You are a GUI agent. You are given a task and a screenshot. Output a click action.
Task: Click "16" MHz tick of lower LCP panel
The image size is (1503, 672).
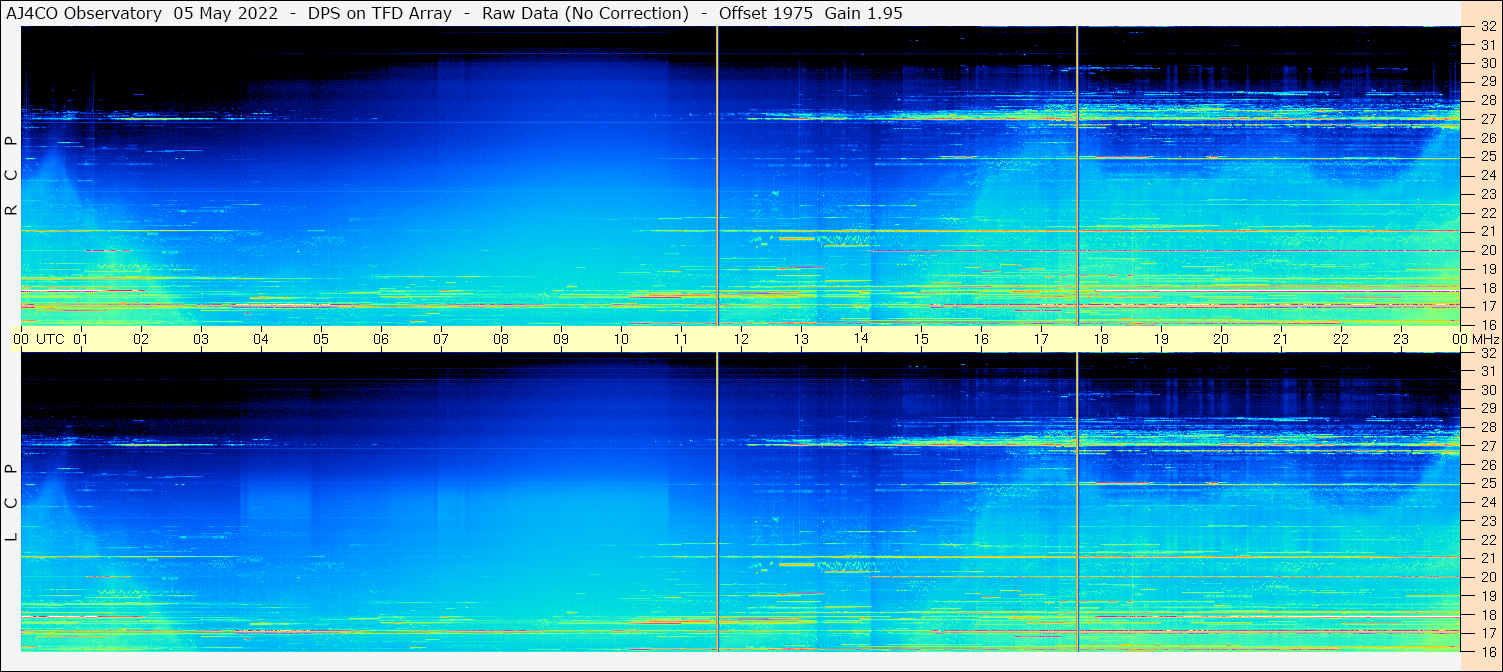(x=1487, y=652)
